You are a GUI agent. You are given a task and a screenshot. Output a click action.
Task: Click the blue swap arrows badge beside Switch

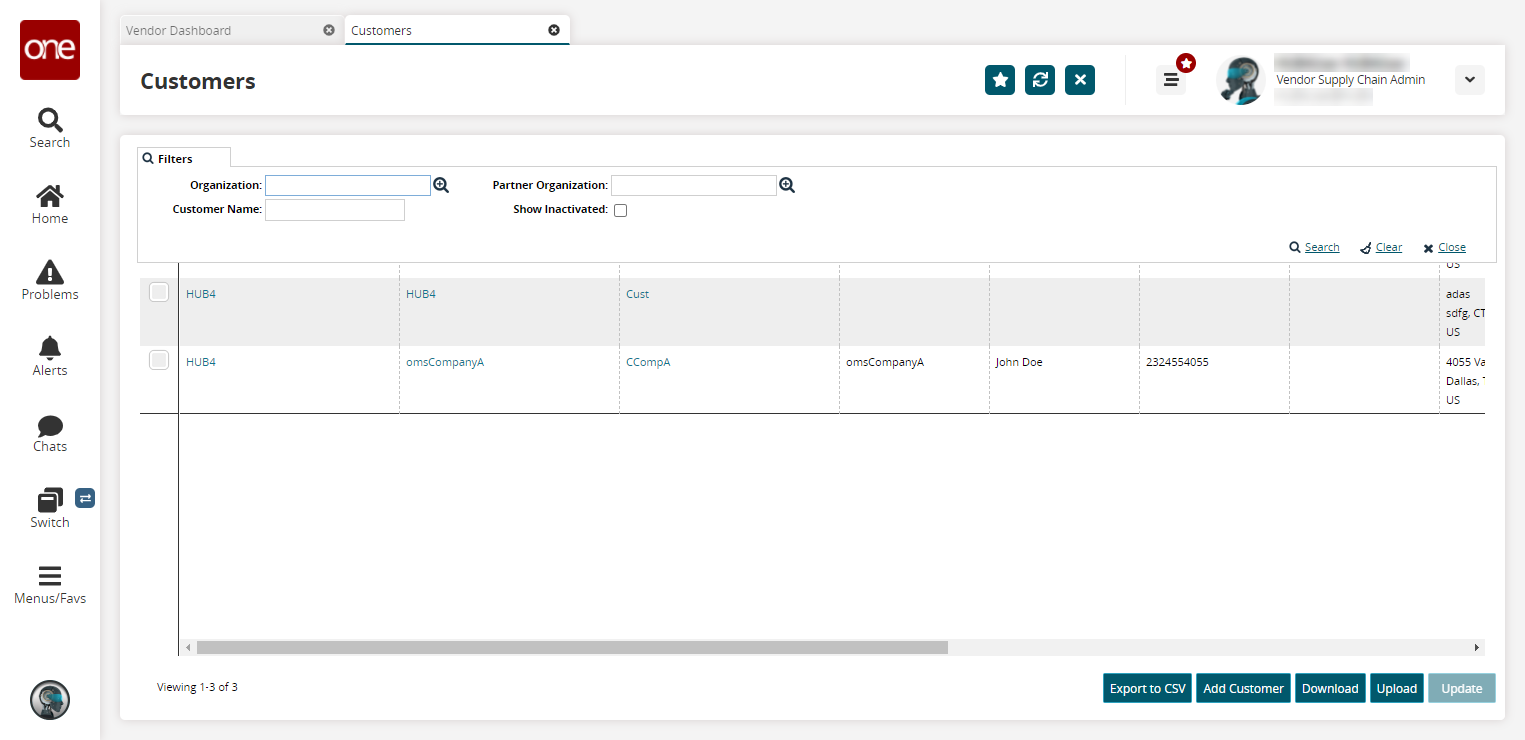[x=85, y=497]
